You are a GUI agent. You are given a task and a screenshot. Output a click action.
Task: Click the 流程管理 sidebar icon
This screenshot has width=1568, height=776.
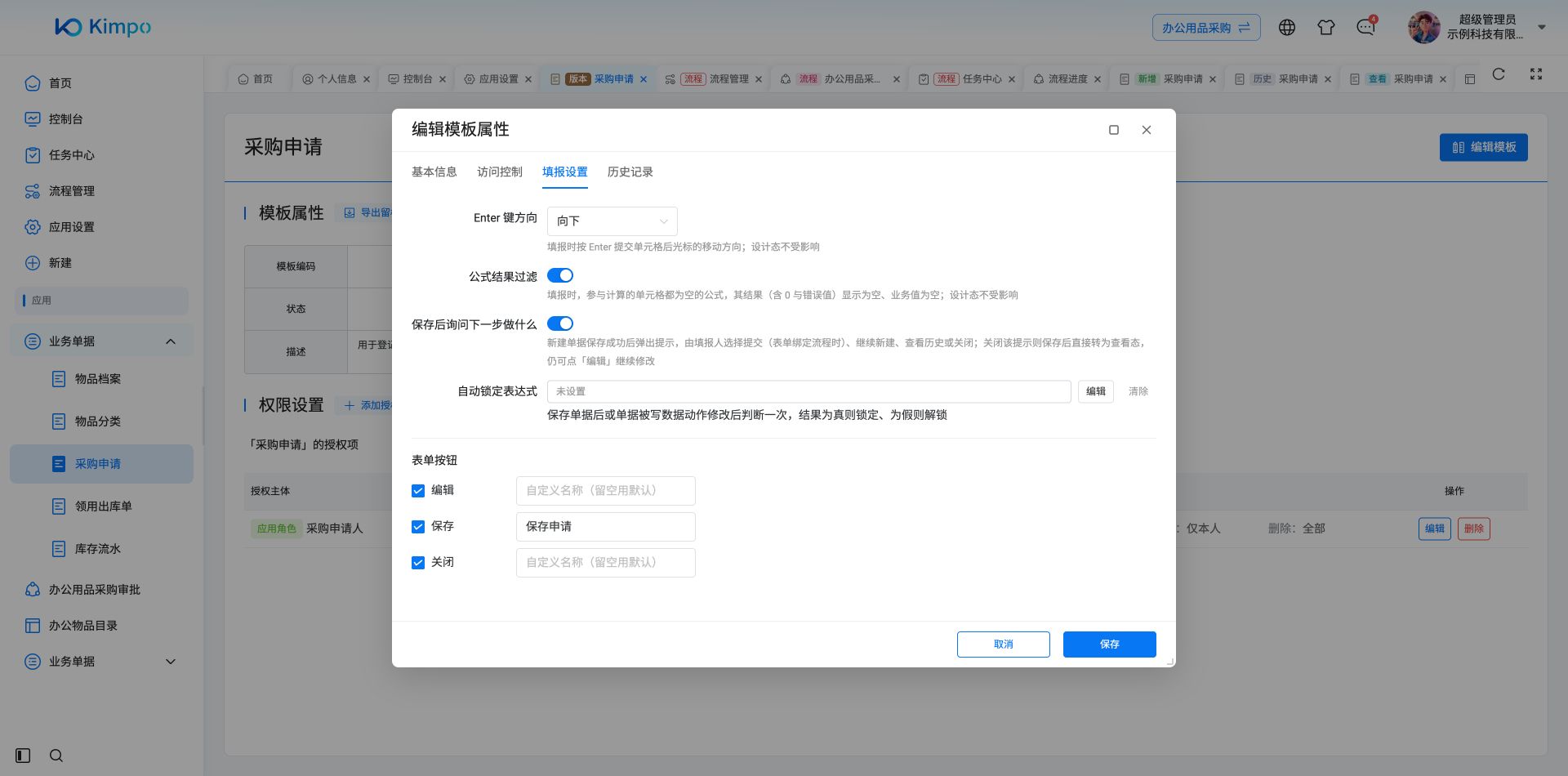tap(33, 191)
